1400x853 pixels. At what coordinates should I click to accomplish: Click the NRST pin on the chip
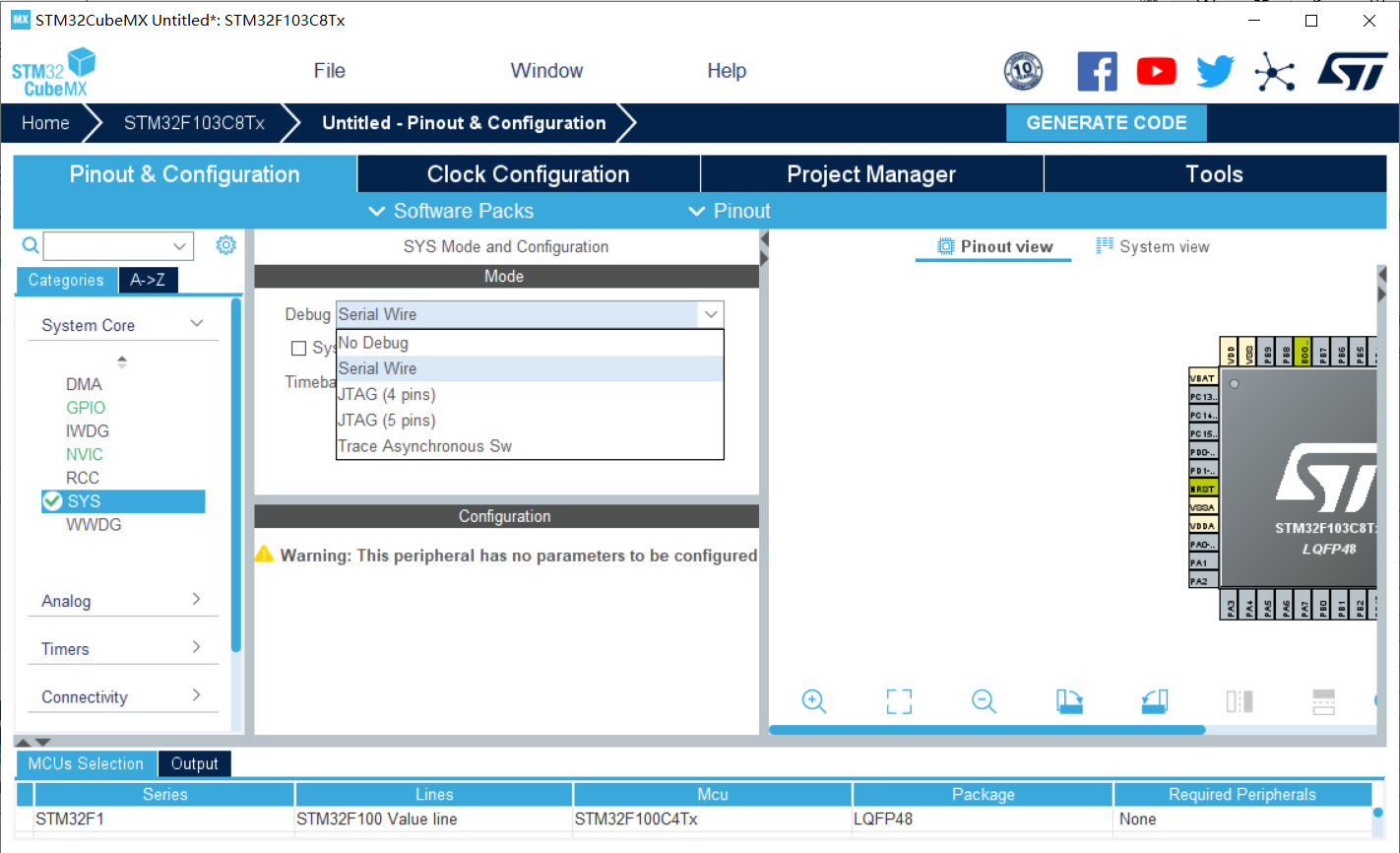click(x=1203, y=489)
